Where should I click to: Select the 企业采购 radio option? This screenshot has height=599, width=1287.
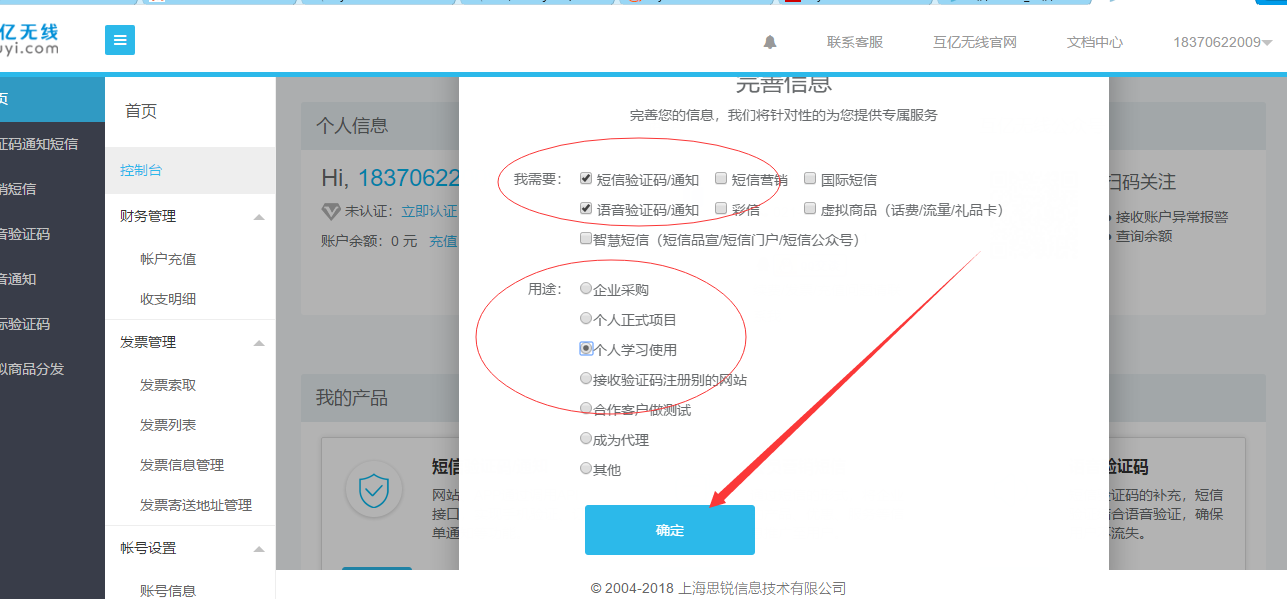(x=586, y=288)
